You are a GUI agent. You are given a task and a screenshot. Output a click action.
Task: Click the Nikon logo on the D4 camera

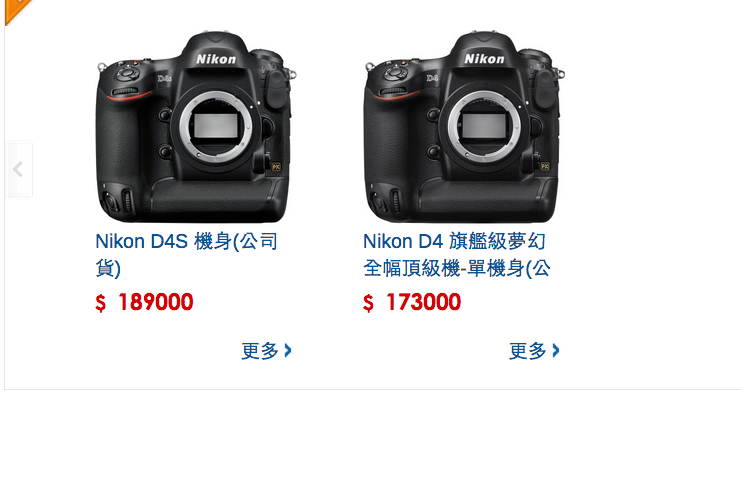coord(484,59)
